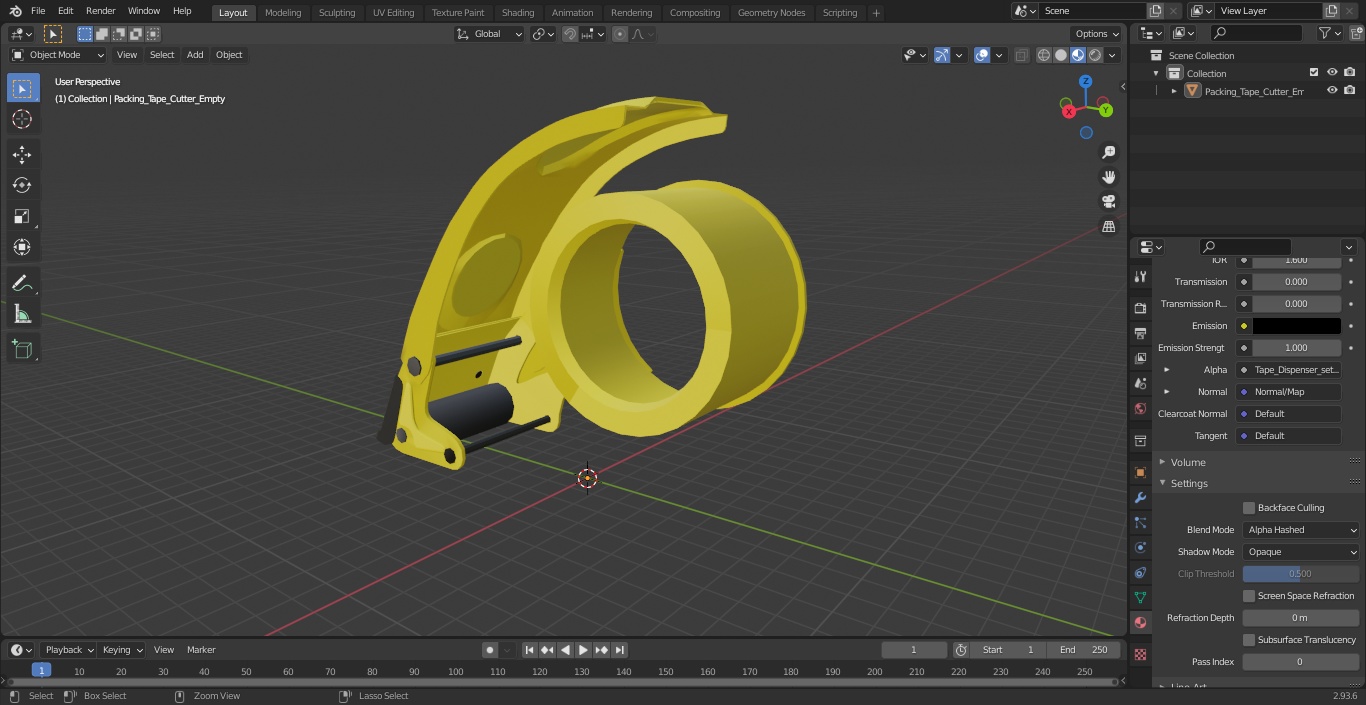
Task: Open the Global transform orientation dropdown
Action: point(490,34)
